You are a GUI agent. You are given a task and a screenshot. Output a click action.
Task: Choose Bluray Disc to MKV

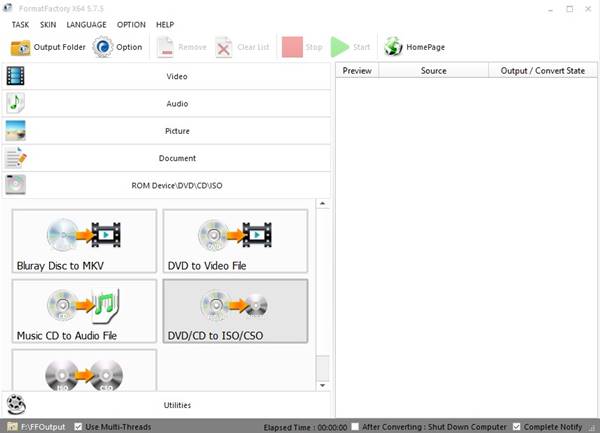84,241
